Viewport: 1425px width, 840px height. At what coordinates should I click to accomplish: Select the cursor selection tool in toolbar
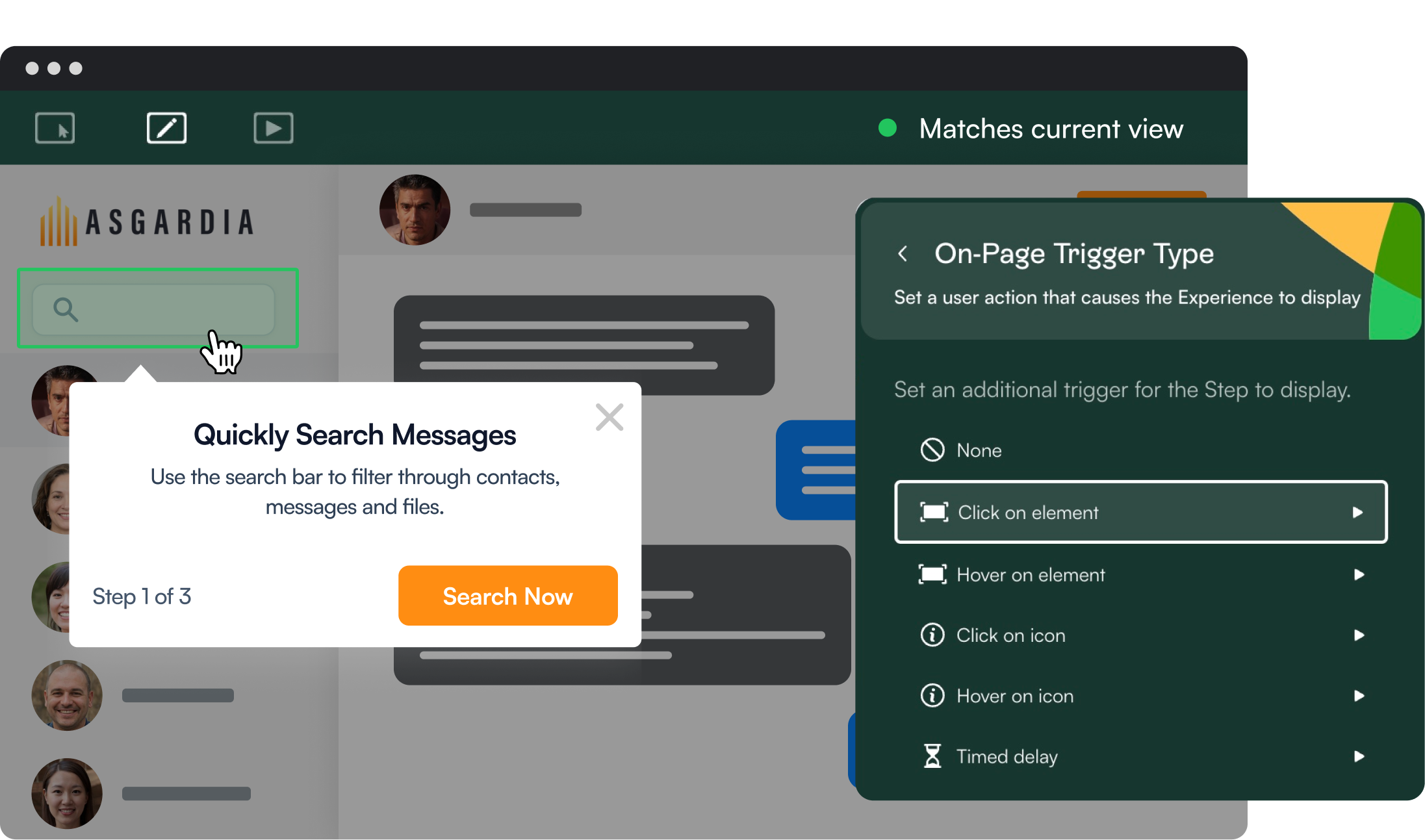55,127
